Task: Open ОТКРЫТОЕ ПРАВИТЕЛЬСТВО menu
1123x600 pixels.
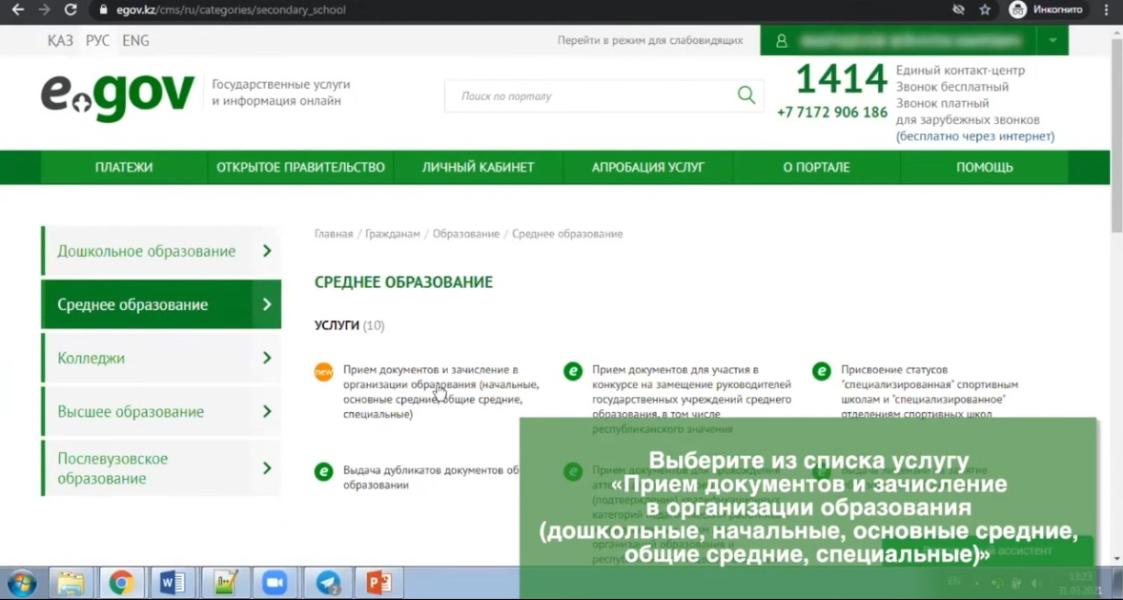Action: [301, 168]
